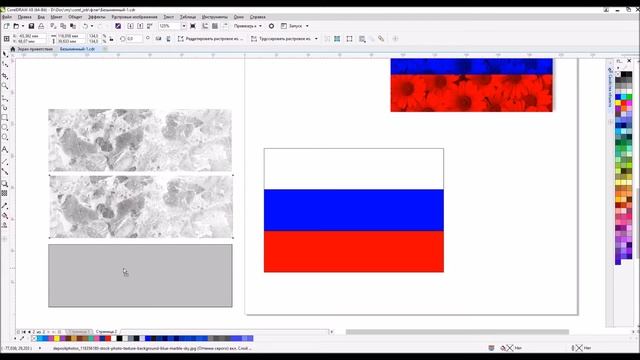Click the Edit bitmap button
Image resolution: width=640 pixels, height=360 pixels.
tap(211, 39)
